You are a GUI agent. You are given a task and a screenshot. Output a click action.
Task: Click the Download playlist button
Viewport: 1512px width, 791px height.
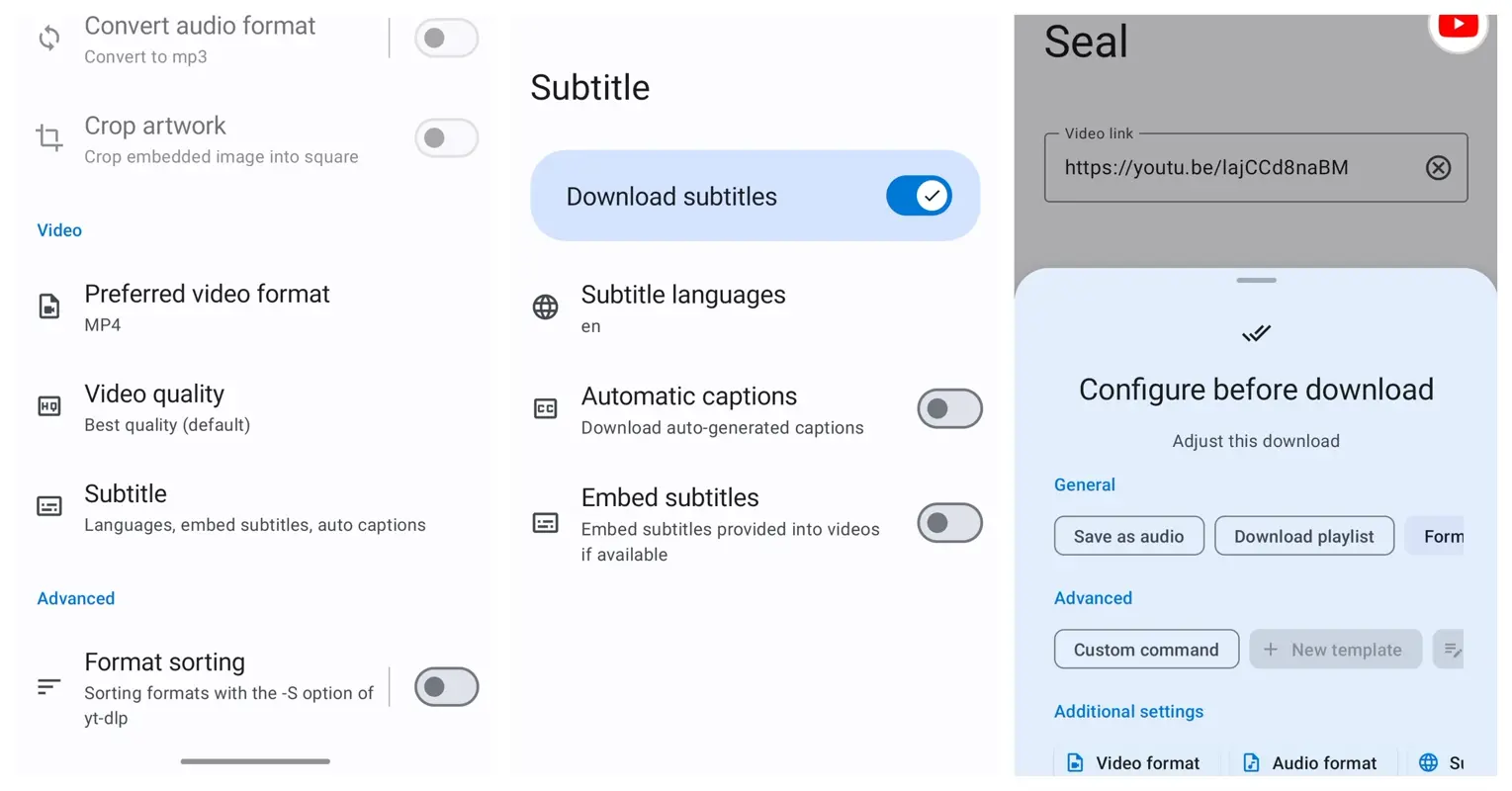click(1303, 535)
